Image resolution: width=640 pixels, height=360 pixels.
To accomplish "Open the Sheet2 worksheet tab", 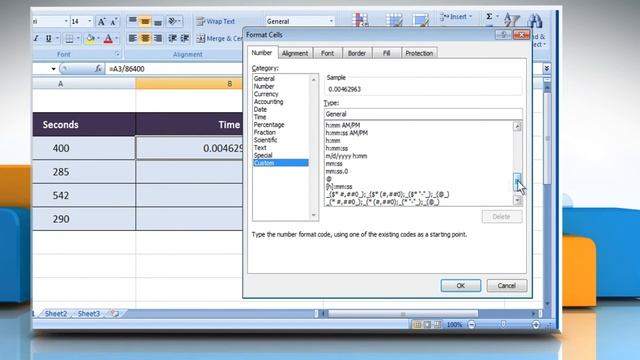I will tap(56, 314).
